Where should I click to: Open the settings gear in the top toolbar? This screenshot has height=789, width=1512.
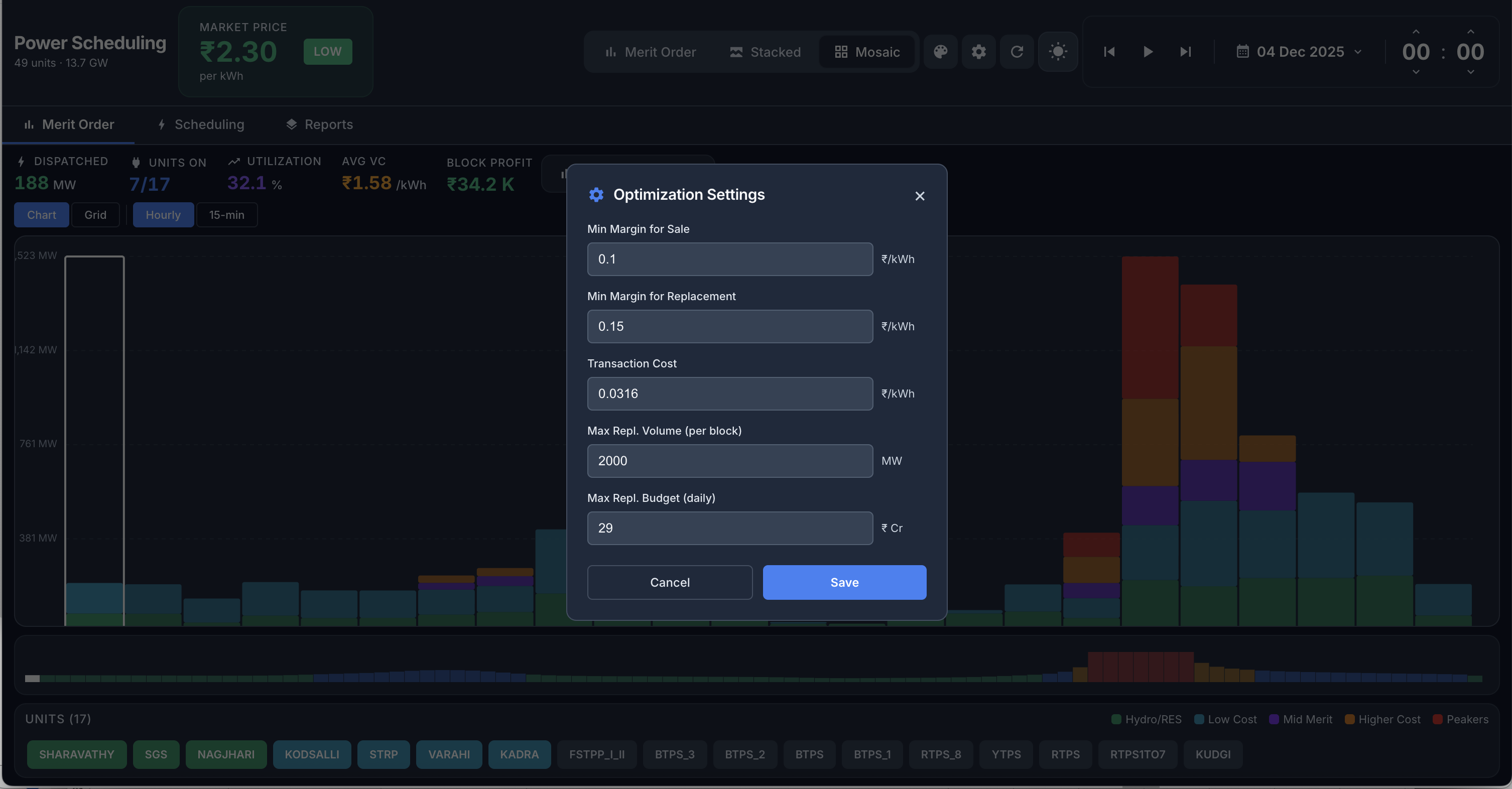pos(978,52)
